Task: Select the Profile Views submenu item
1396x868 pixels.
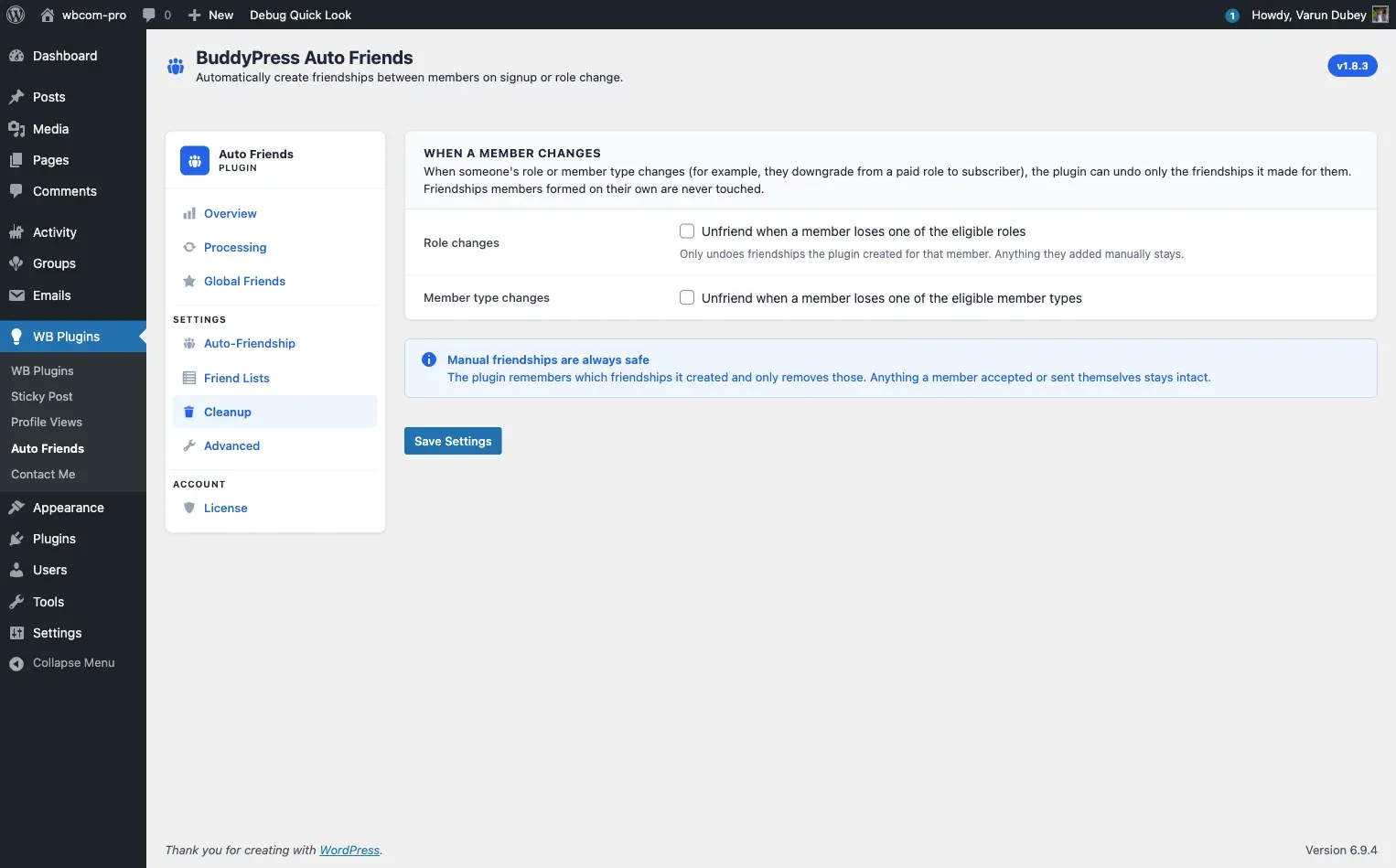Action: 47,422
